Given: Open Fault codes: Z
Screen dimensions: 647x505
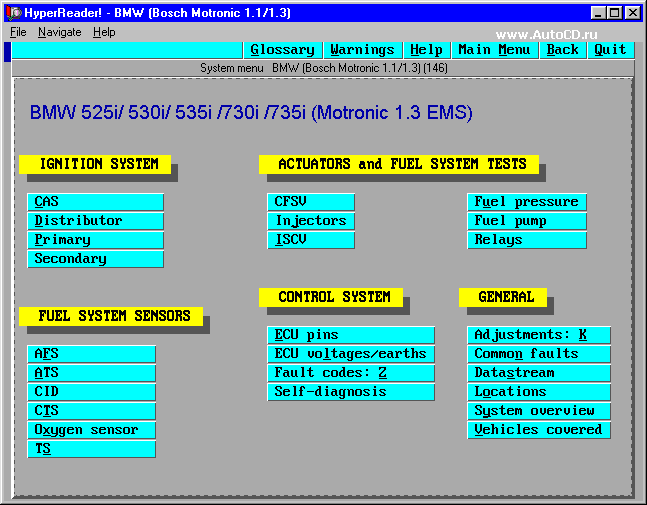Looking at the screenshot, I should 351,373.
